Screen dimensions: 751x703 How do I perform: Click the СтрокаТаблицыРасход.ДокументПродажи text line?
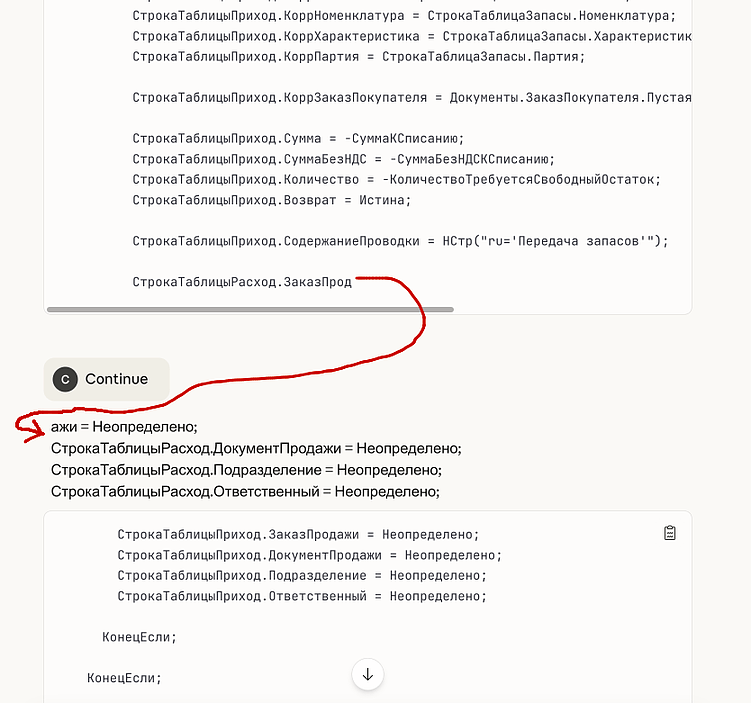coord(256,448)
